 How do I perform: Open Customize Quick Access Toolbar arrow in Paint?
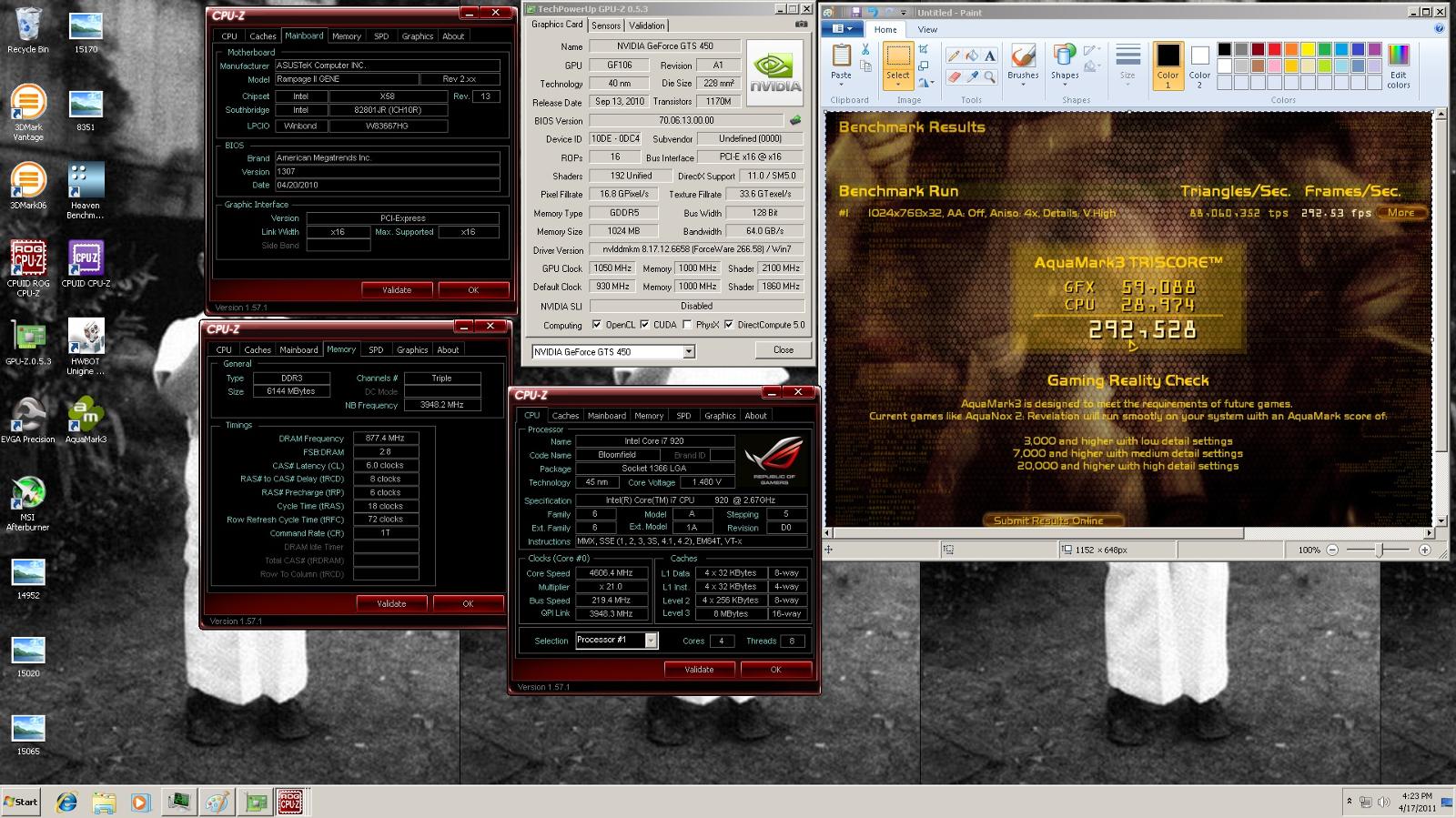(905, 13)
